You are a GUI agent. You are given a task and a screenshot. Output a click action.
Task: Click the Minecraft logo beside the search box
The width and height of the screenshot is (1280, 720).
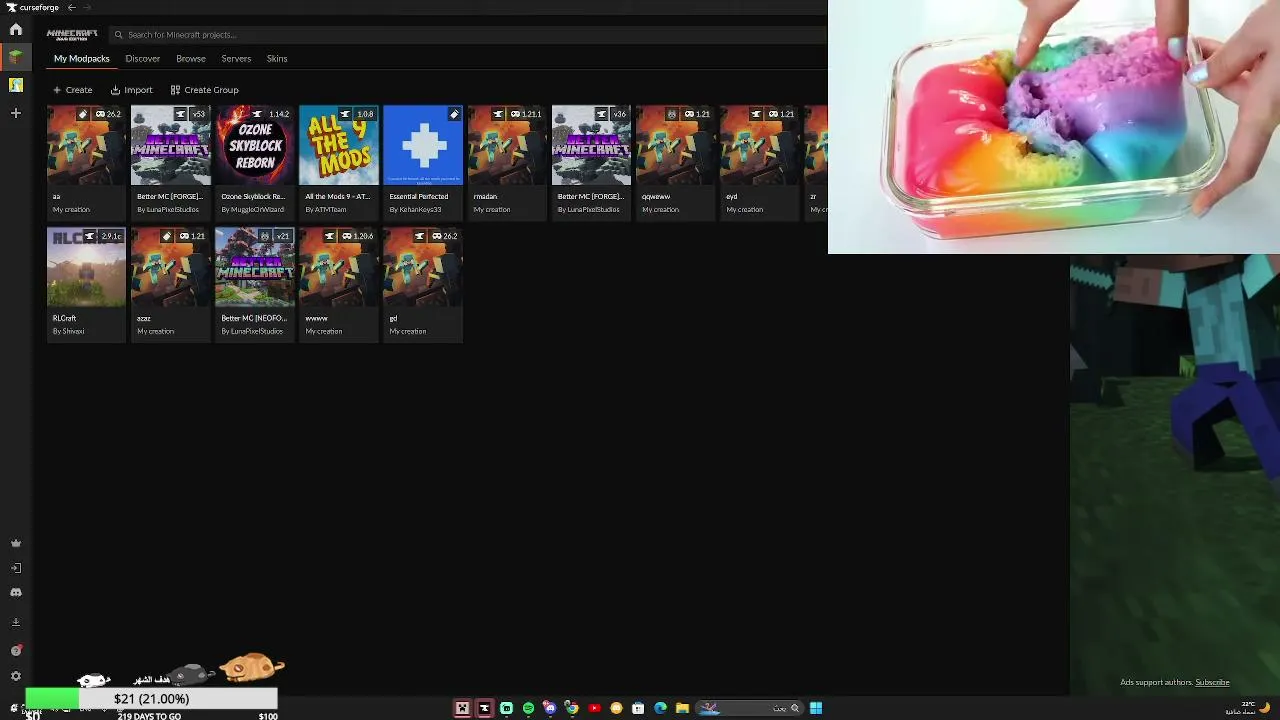click(x=72, y=34)
